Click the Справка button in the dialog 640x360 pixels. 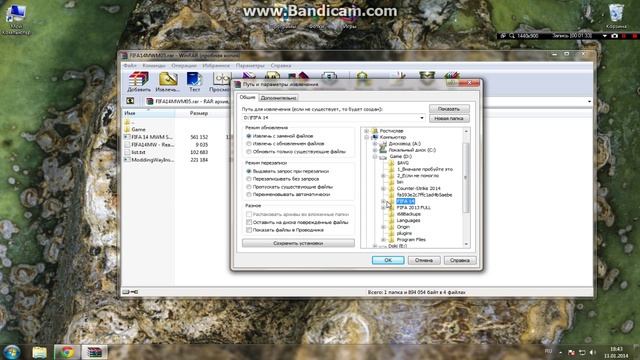pyautogui.click(x=460, y=260)
